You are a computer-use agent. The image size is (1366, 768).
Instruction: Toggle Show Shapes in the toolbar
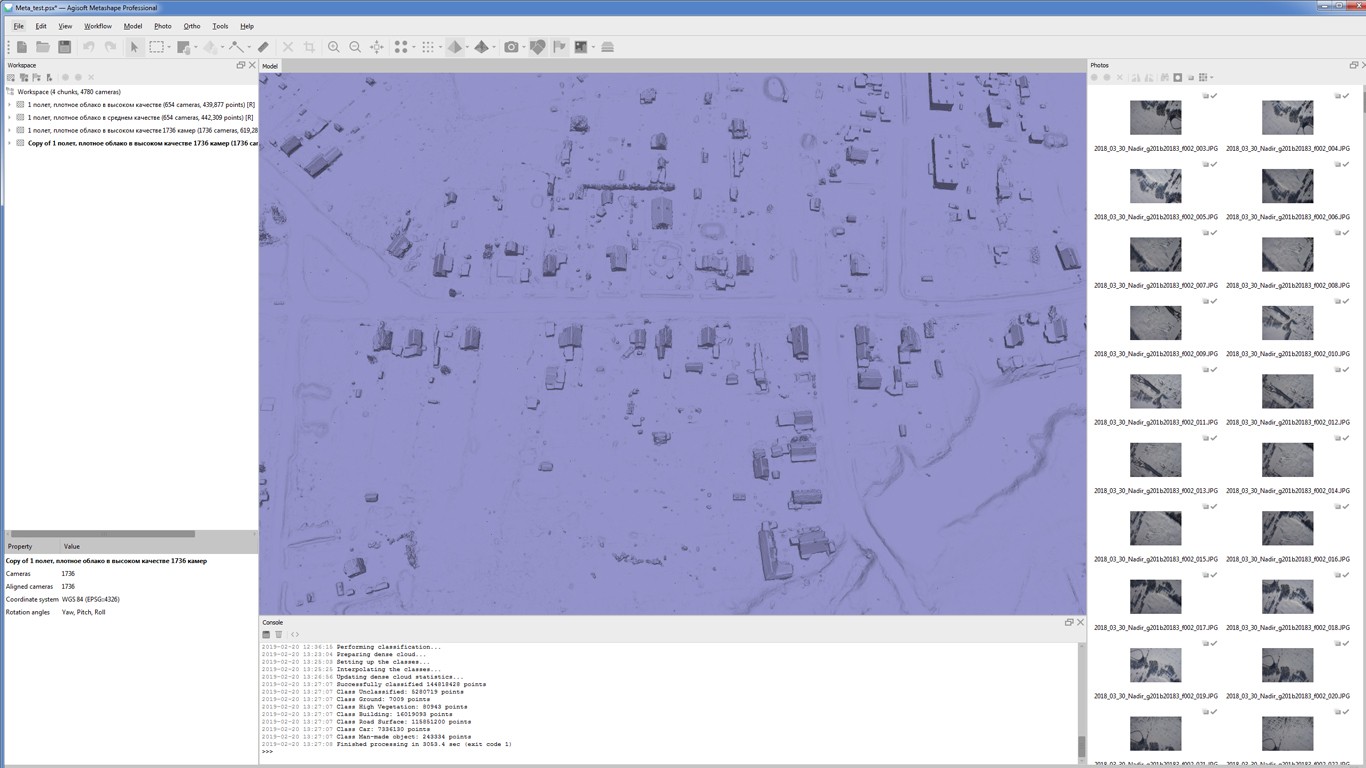pyautogui.click(x=537, y=47)
